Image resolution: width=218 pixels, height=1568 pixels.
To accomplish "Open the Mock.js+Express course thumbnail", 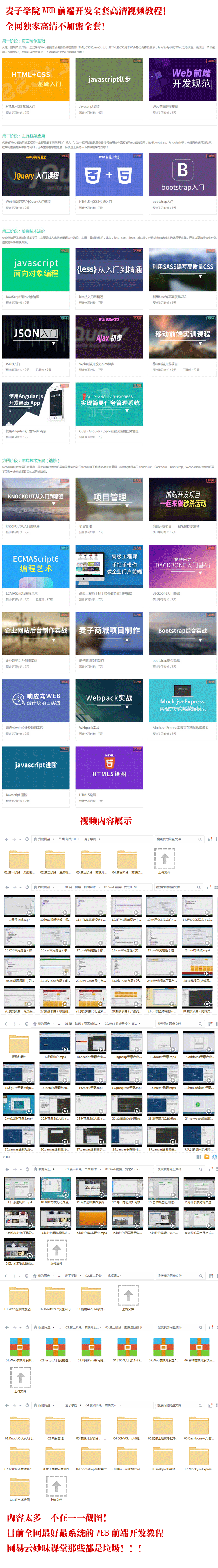I will [x=182, y=700].
